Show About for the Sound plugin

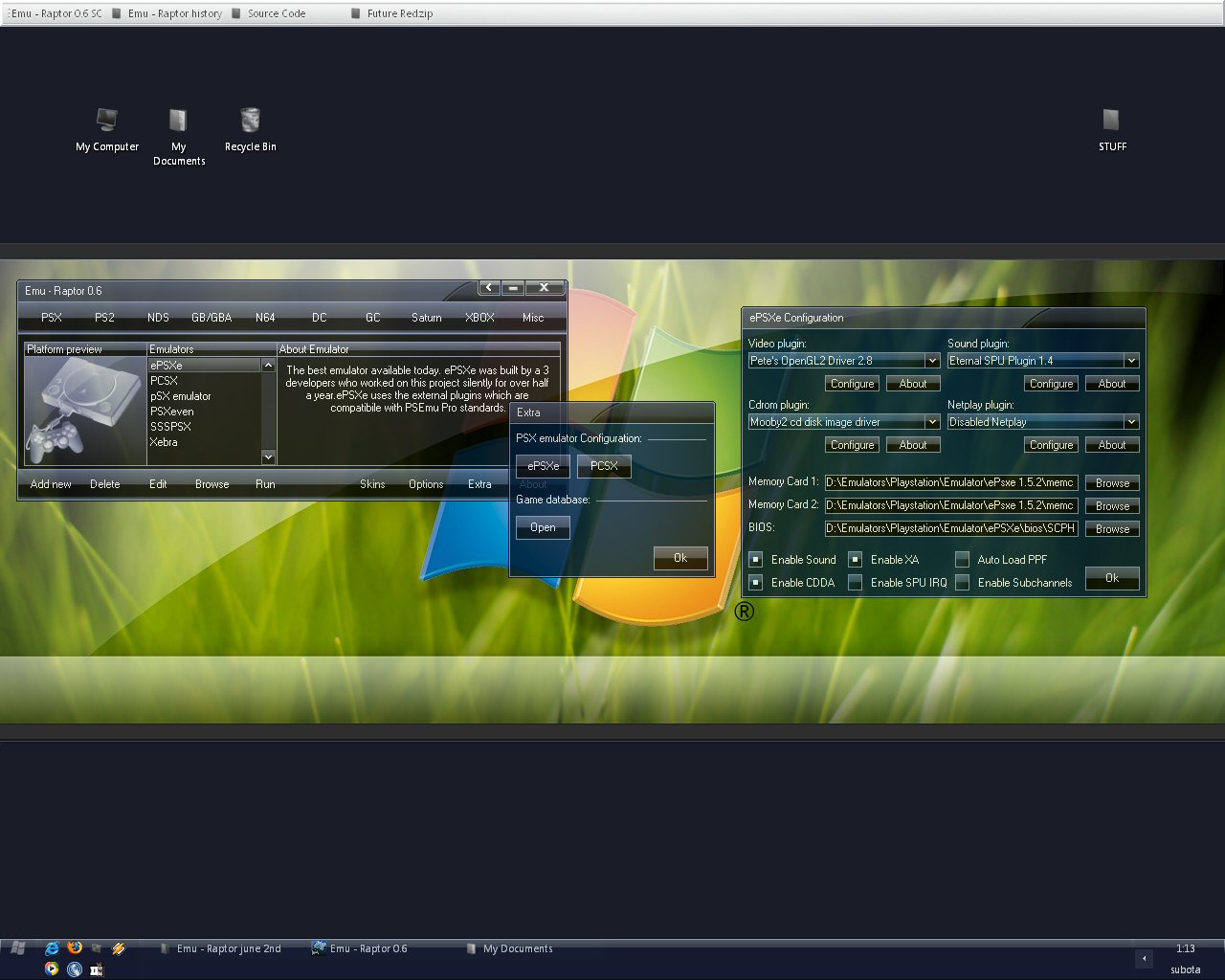pyautogui.click(x=1112, y=384)
